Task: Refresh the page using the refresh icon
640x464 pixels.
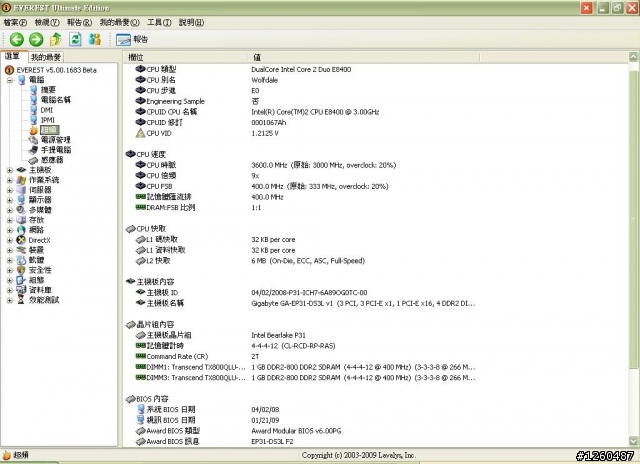Action: click(x=75, y=40)
